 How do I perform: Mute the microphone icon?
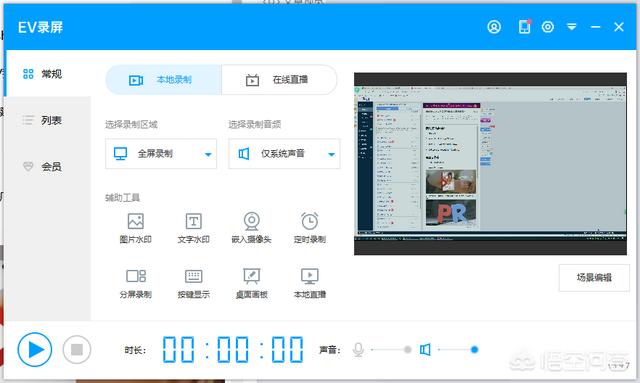pyautogui.click(x=358, y=350)
